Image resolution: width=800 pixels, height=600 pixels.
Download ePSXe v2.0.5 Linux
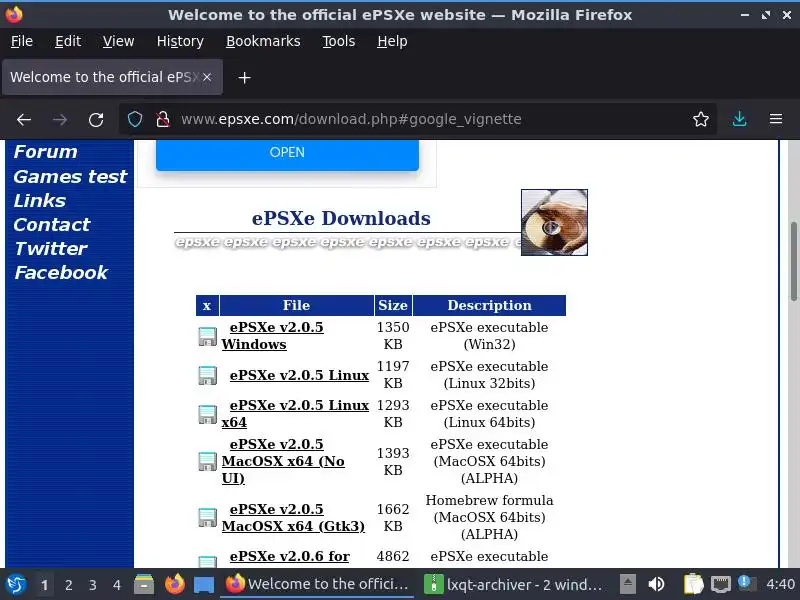(299, 375)
